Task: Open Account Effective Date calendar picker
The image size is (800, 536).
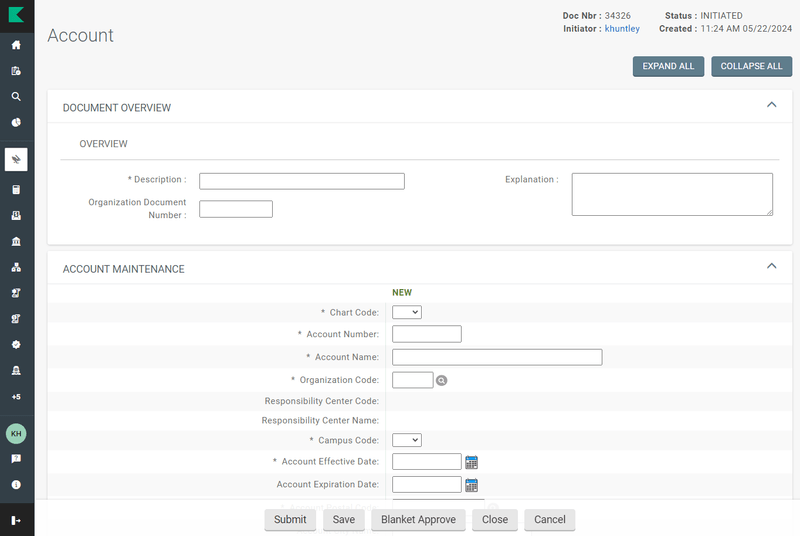Action: (x=471, y=463)
